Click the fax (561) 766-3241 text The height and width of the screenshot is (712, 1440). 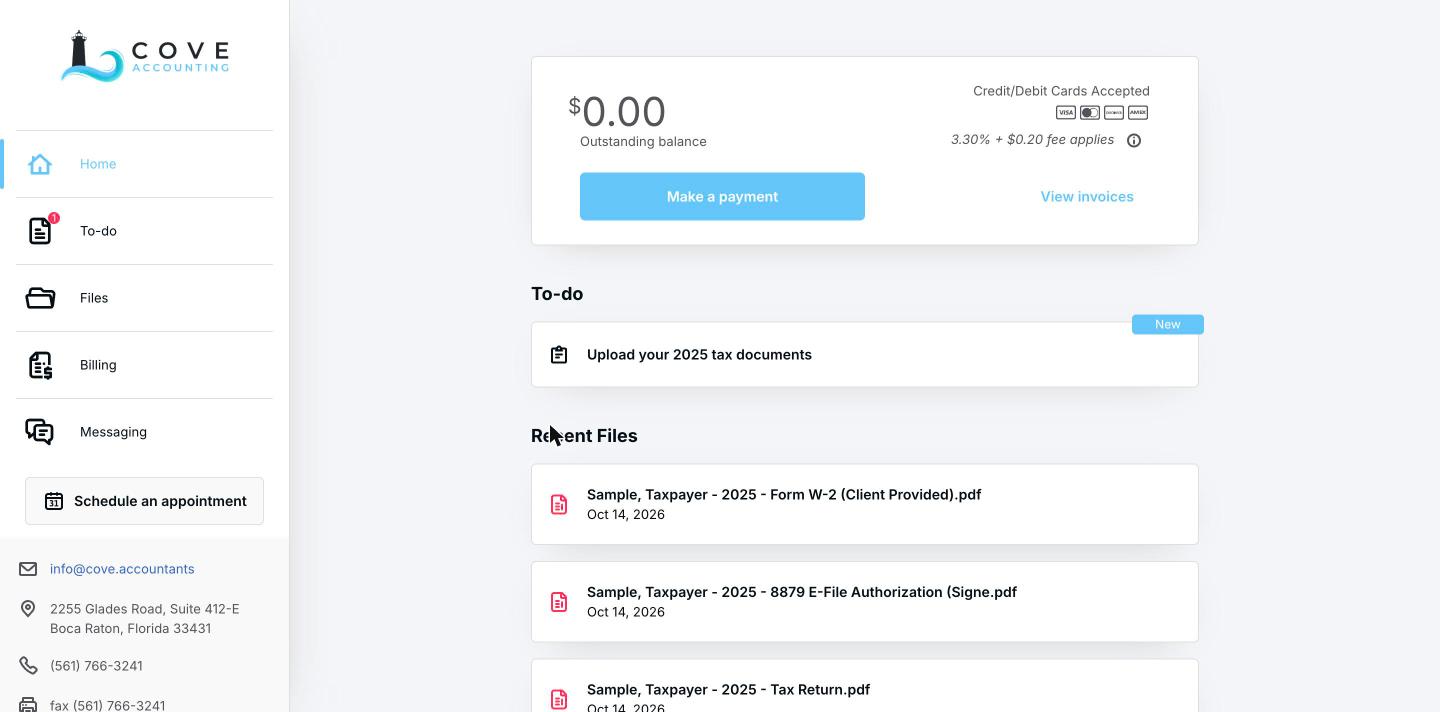click(107, 705)
